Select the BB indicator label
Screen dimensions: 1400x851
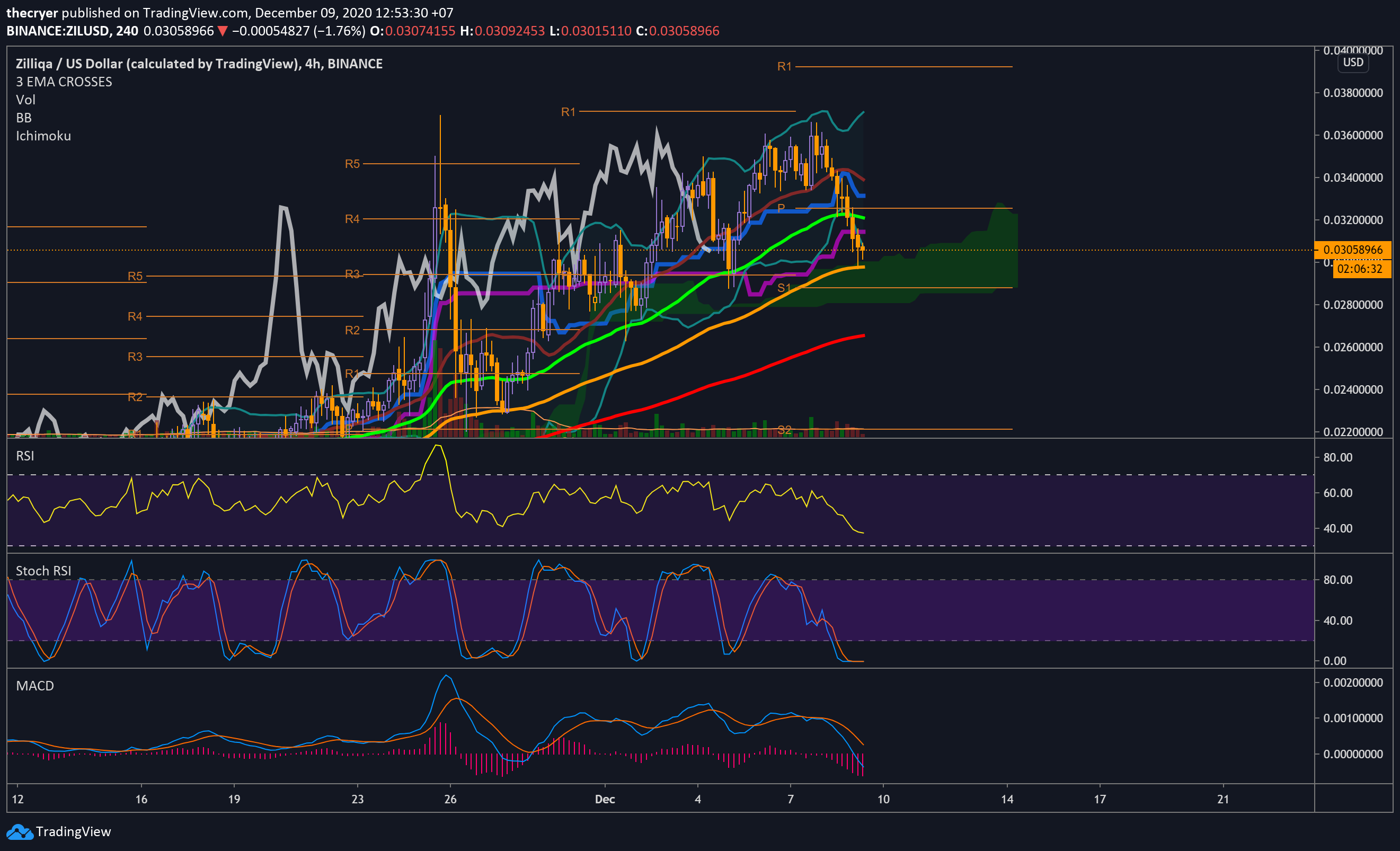(x=24, y=118)
